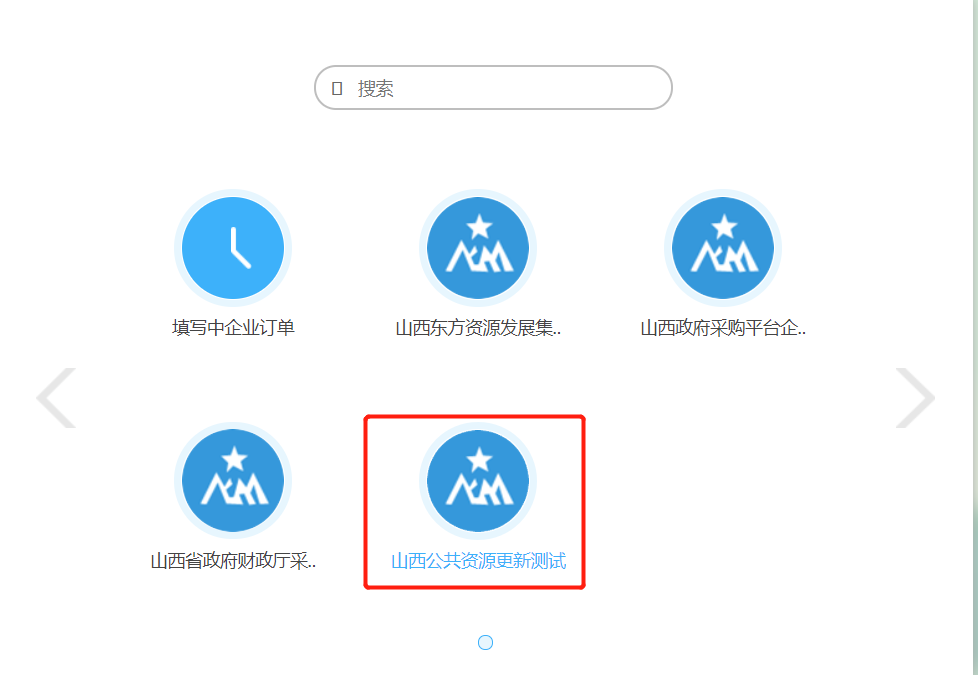This screenshot has width=978, height=675.
Task: Focus the 搜索 search input field
Action: pos(493,88)
